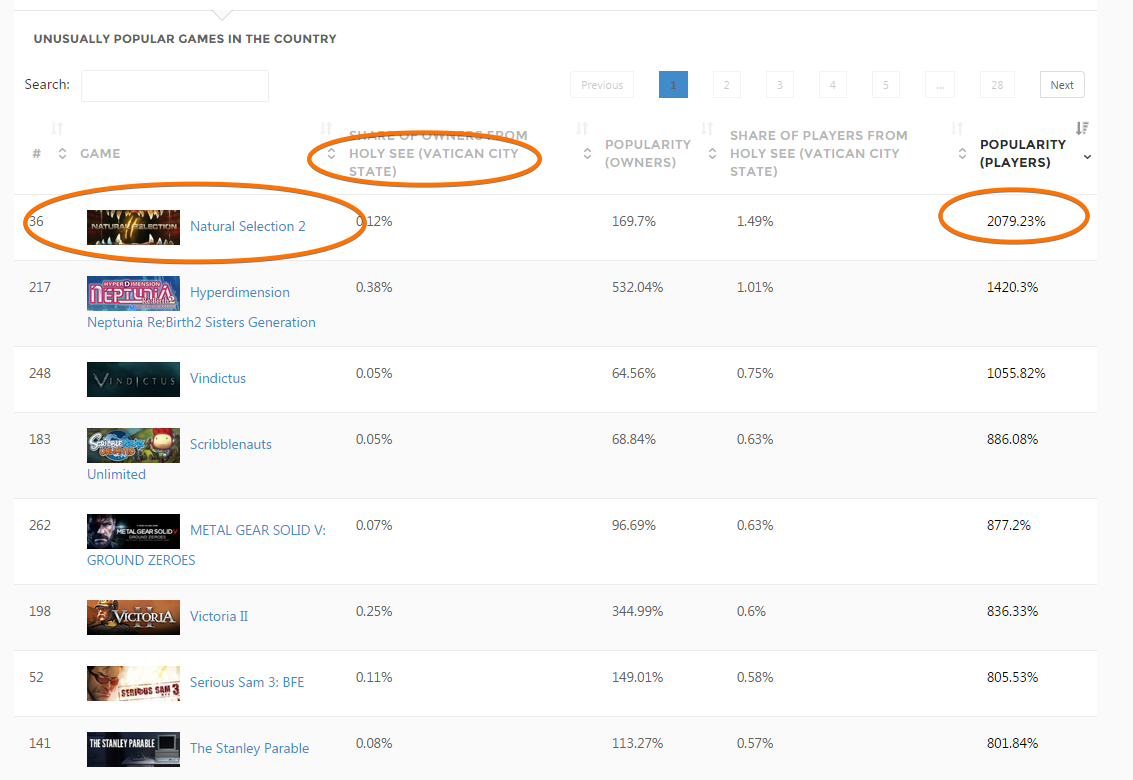Viewport: 1133px width, 780px height.
Task: Click the pagination ellipsis button
Action: click(x=940, y=85)
